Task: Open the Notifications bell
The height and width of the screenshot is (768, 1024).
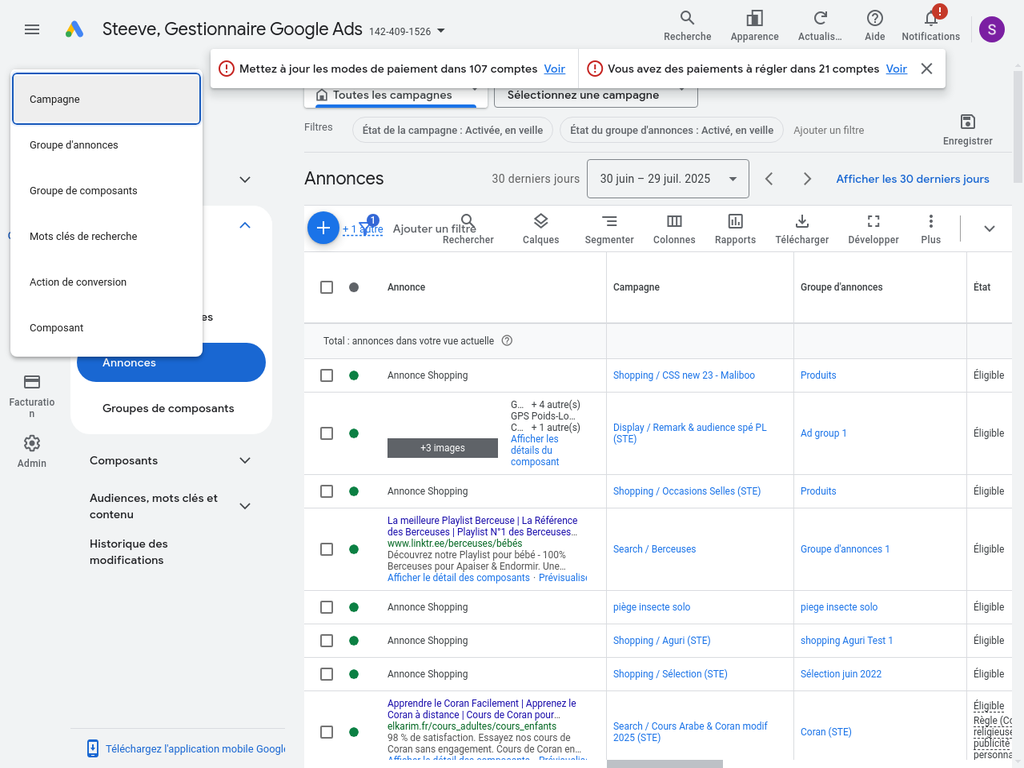Action: (931, 26)
